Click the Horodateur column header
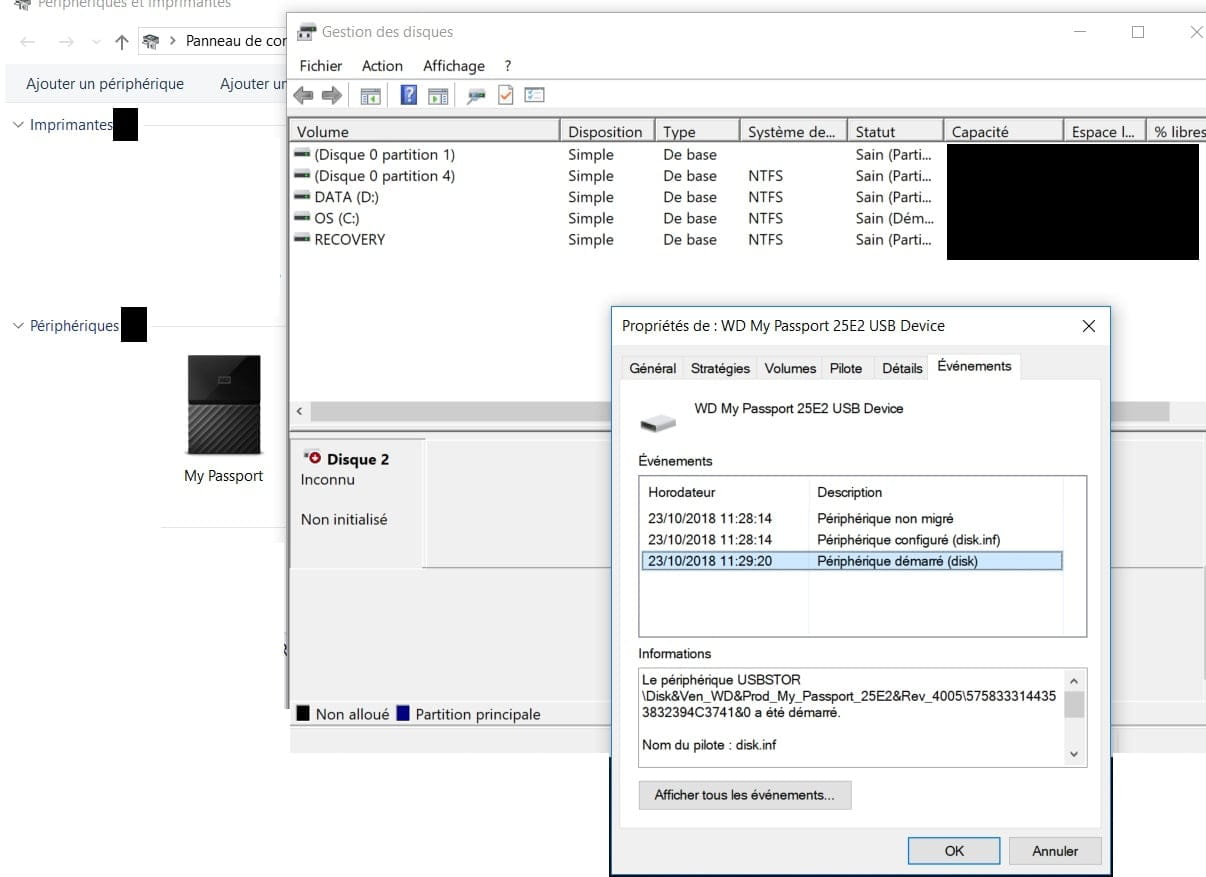1206x877 pixels. point(724,492)
